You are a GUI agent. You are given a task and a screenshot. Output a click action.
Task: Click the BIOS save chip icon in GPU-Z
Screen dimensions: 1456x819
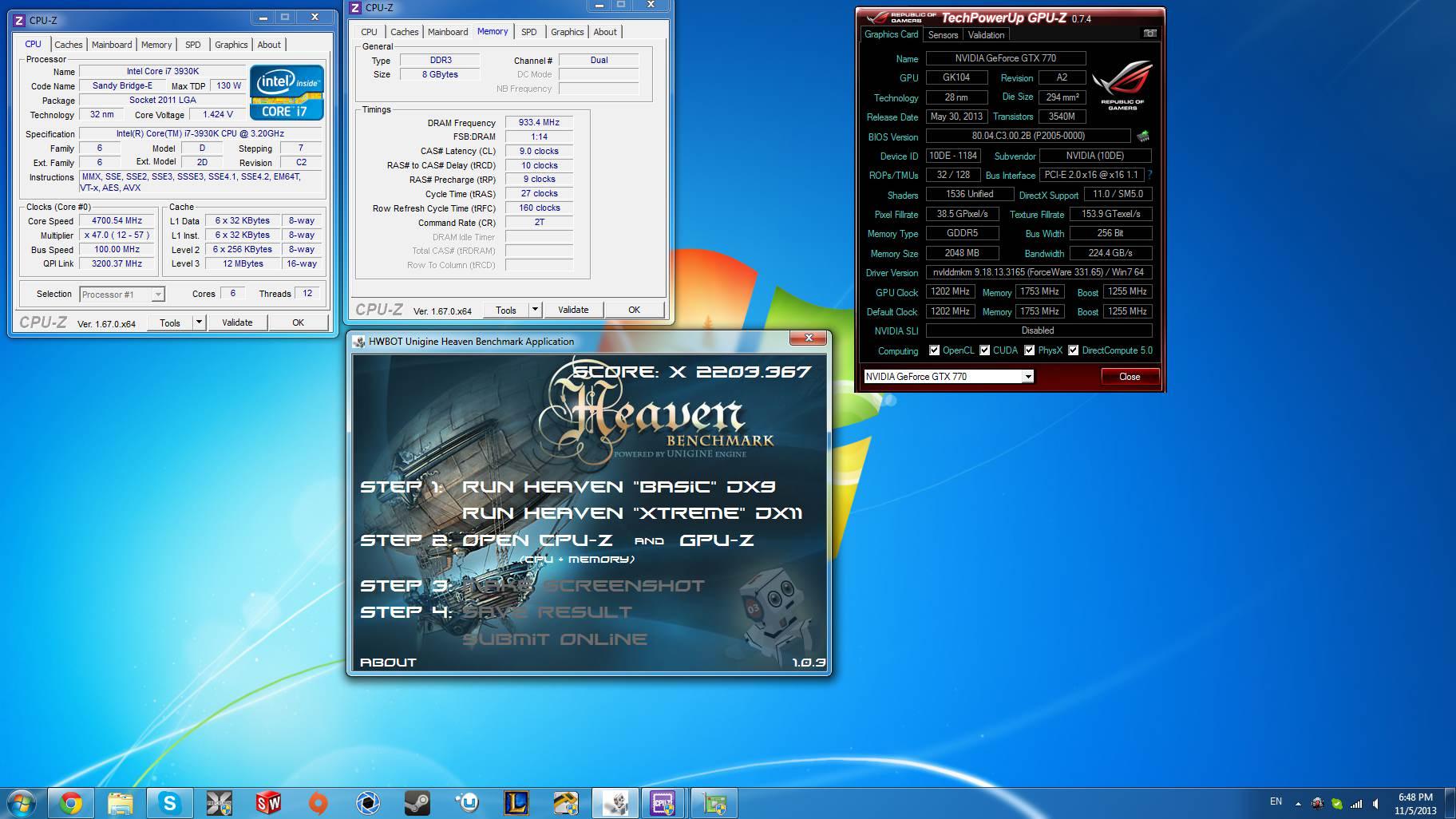click(1143, 136)
